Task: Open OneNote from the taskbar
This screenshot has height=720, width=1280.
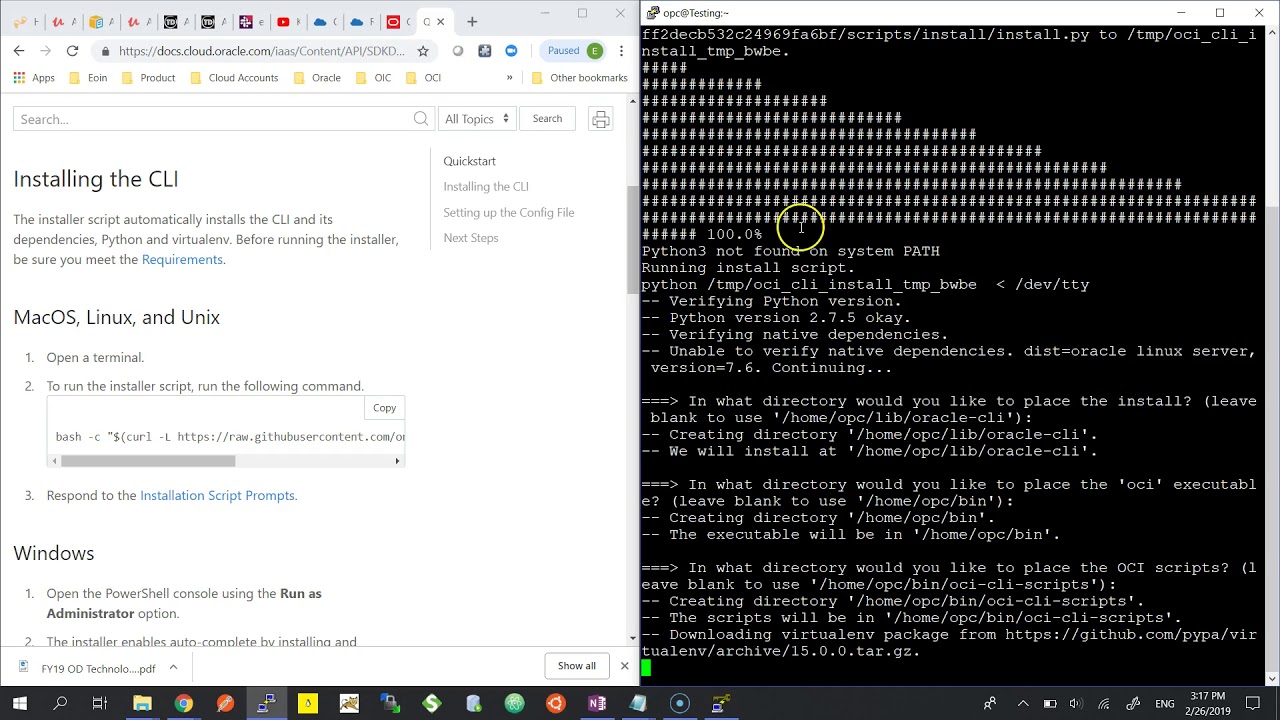Action: pyautogui.click(x=597, y=704)
